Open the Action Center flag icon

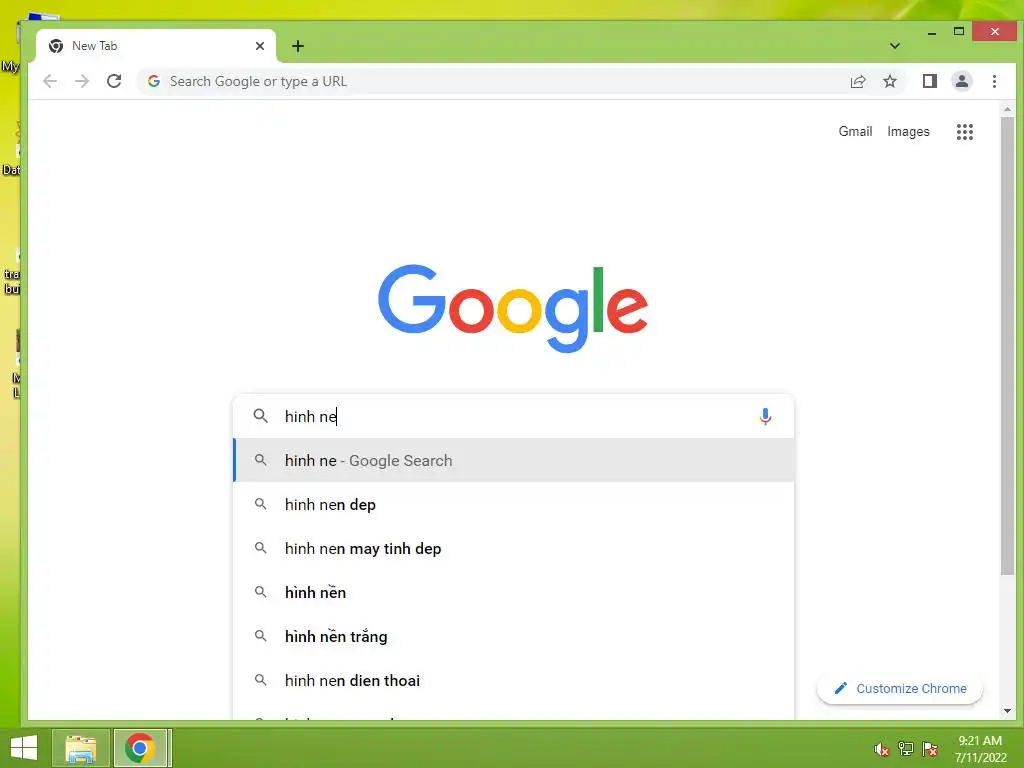(930, 748)
